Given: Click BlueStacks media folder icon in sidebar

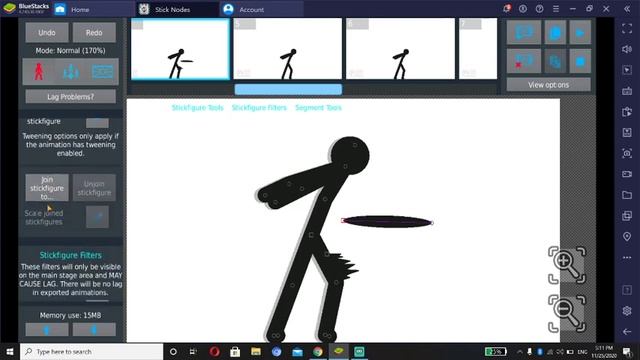Looking at the screenshot, I should [627, 195].
